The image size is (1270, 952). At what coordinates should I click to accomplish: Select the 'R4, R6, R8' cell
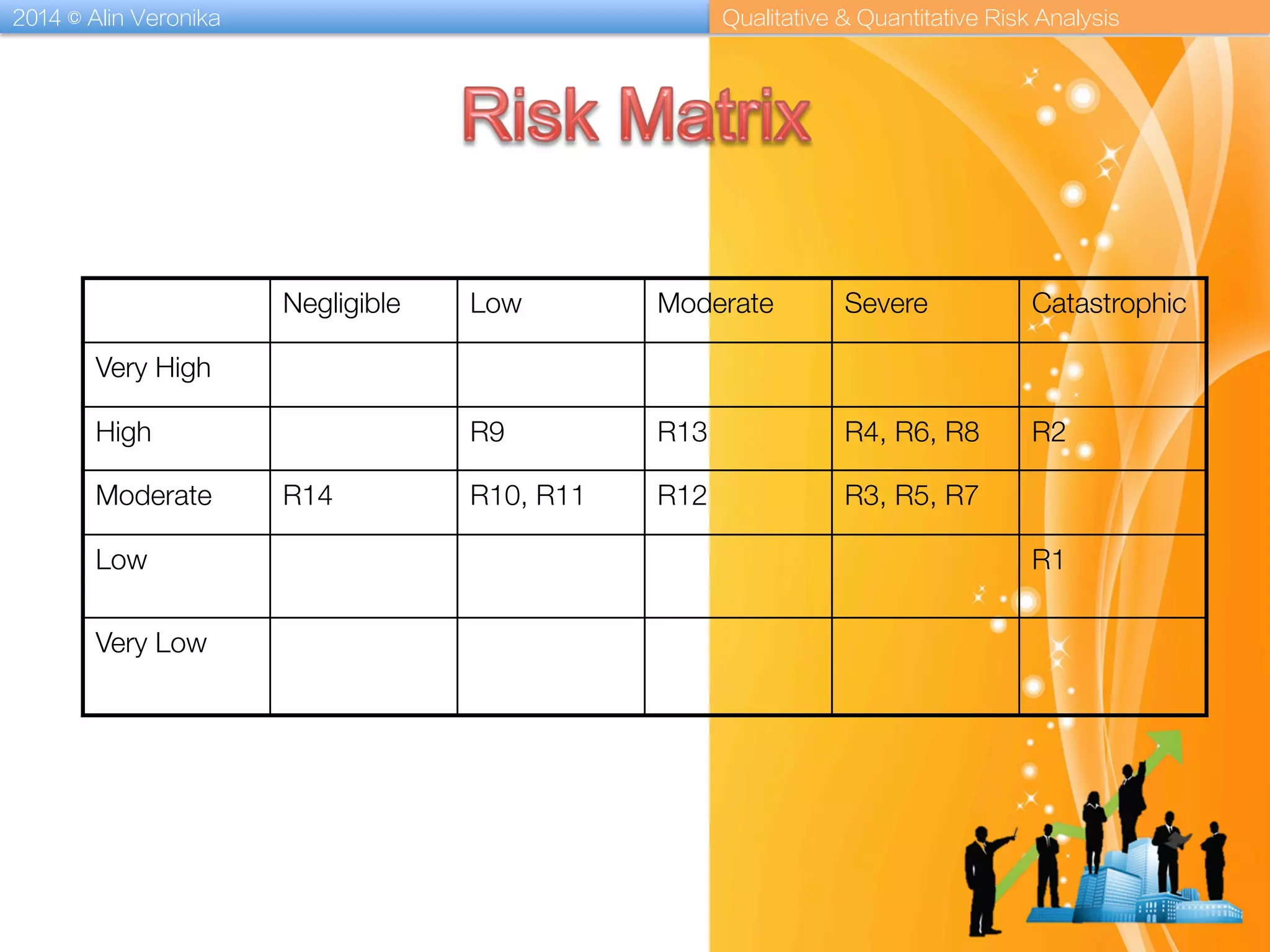click(x=925, y=438)
